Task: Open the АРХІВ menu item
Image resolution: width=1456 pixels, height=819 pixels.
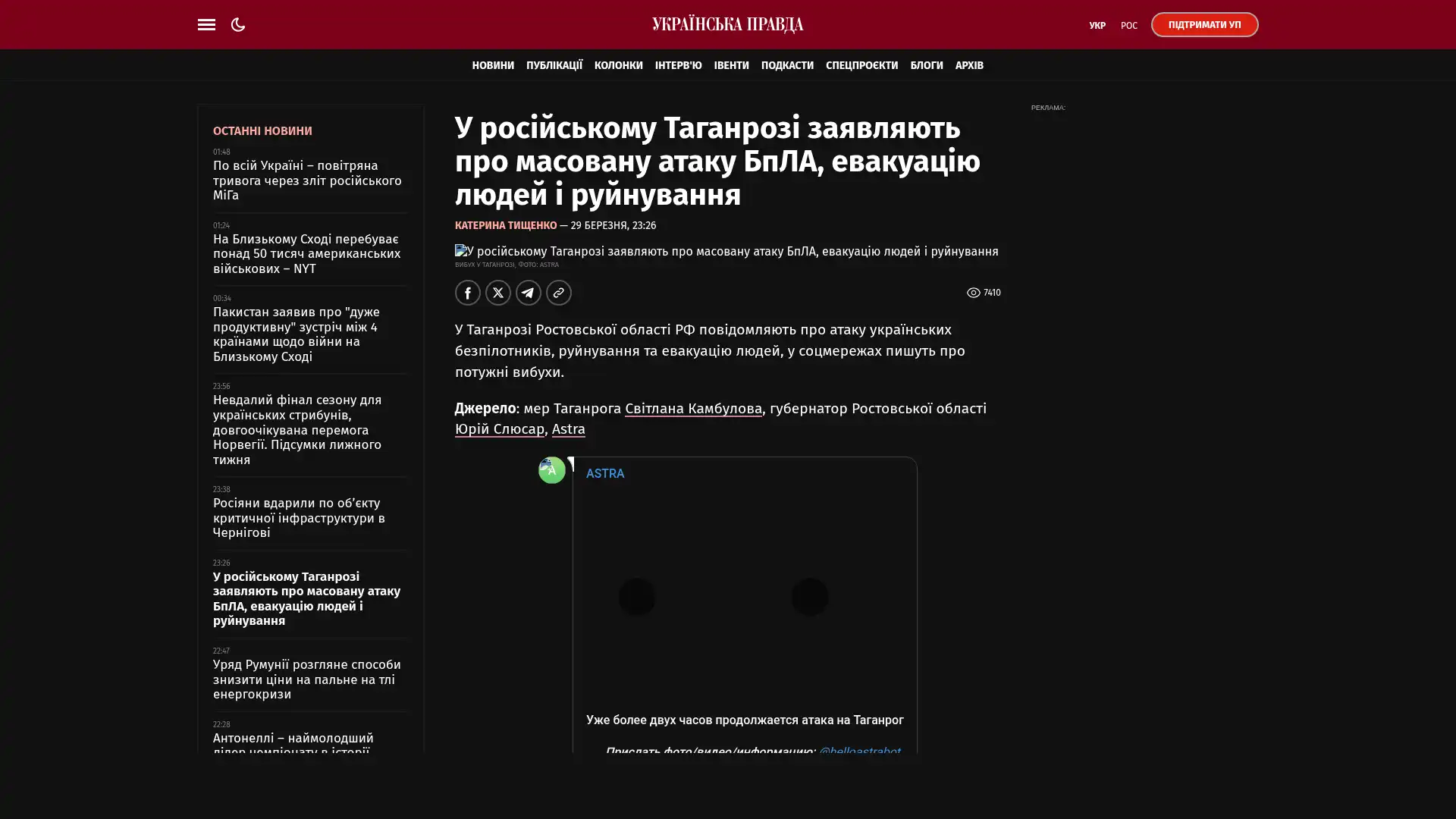Action: pyautogui.click(x=969, y=65)
